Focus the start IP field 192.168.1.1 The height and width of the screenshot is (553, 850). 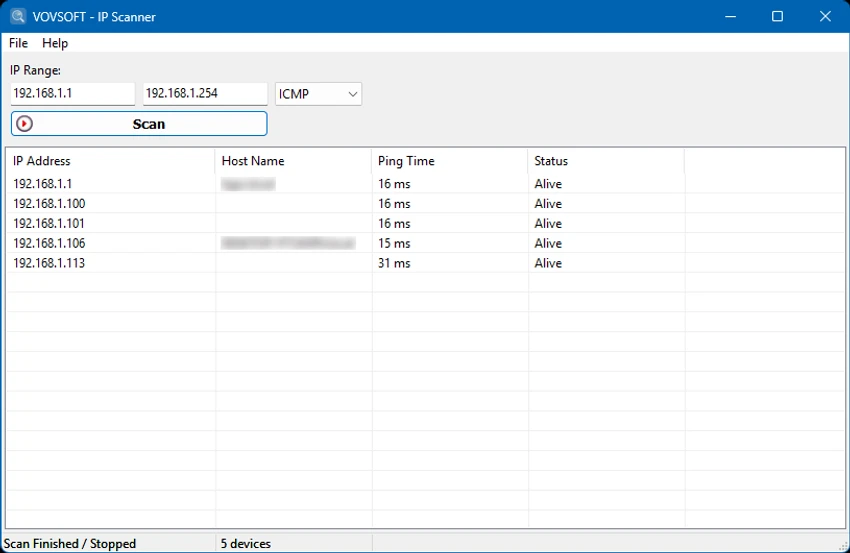click(73, 94)
